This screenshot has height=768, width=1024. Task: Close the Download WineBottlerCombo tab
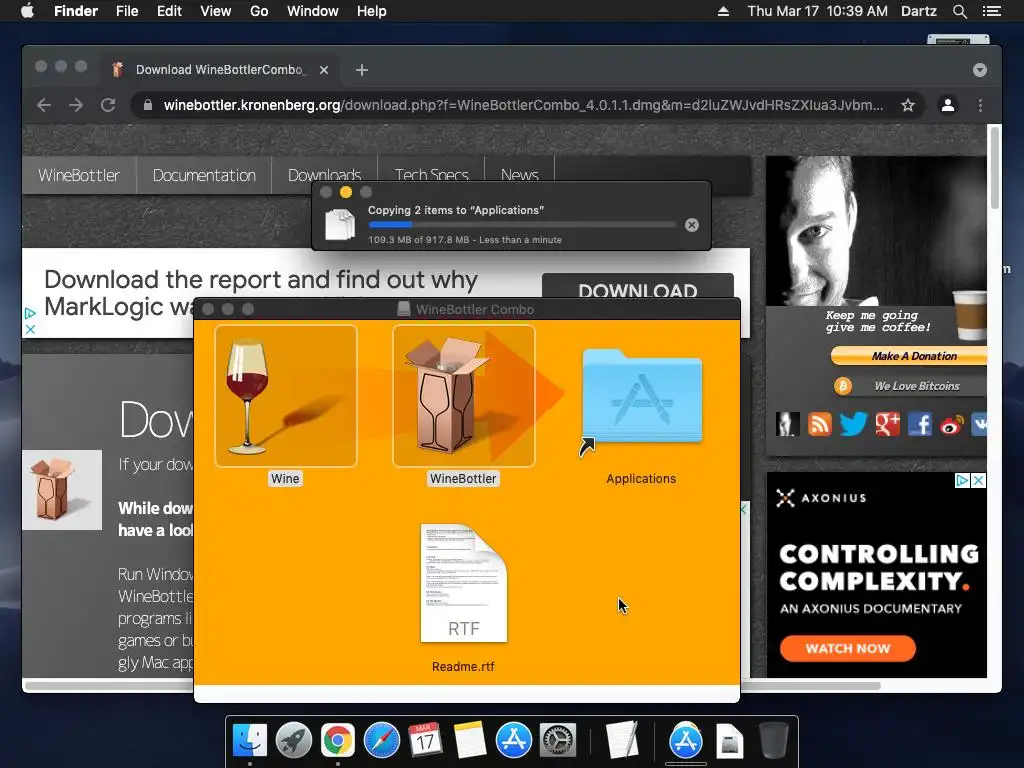[324, 70]
